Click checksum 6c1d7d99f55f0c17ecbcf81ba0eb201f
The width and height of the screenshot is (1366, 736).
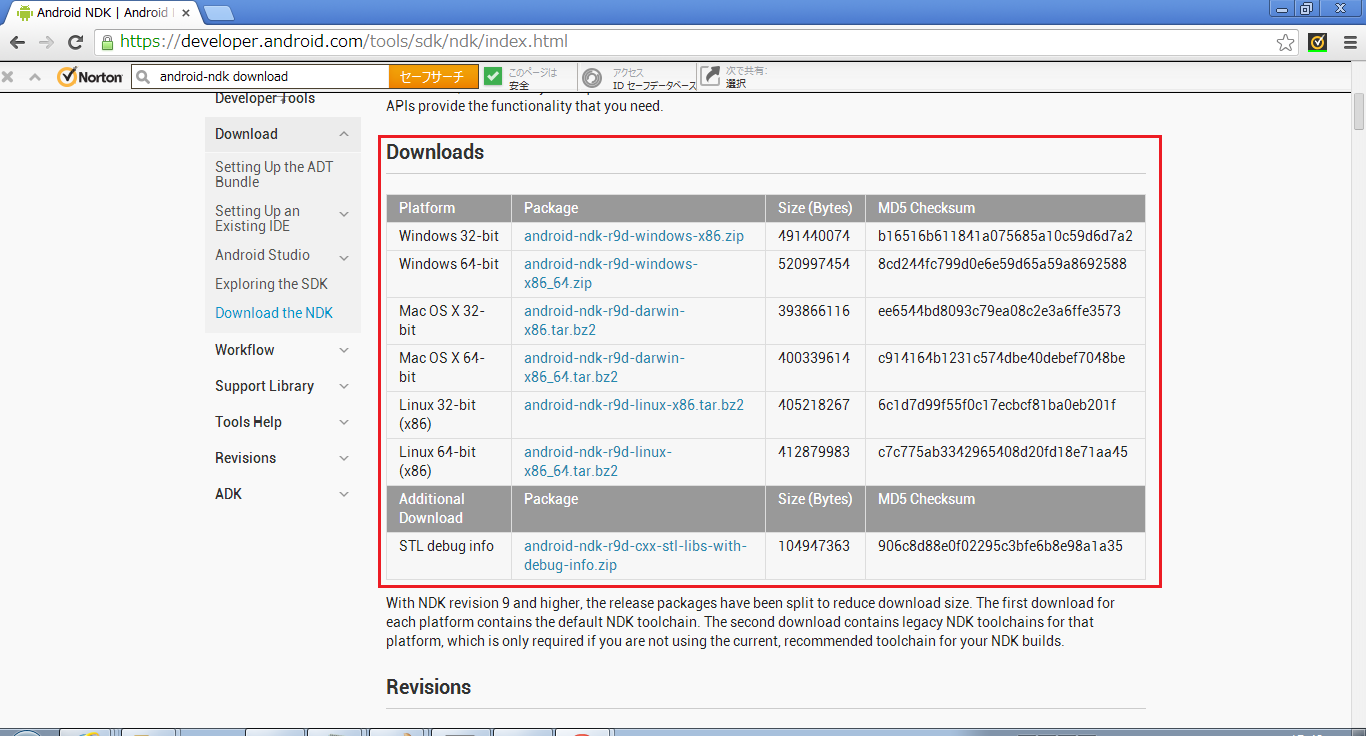pyautogui.click(x=997, y=405)
